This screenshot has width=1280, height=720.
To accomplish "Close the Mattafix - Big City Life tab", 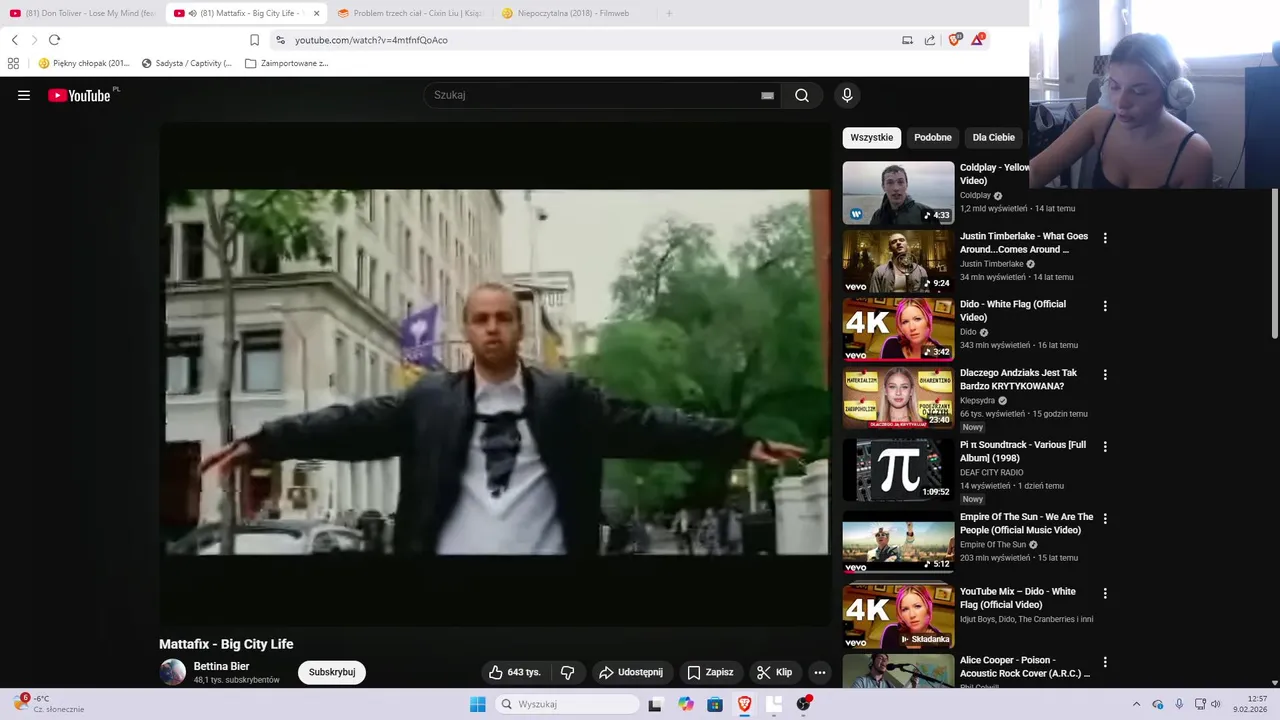I will (x=317, y=13).
